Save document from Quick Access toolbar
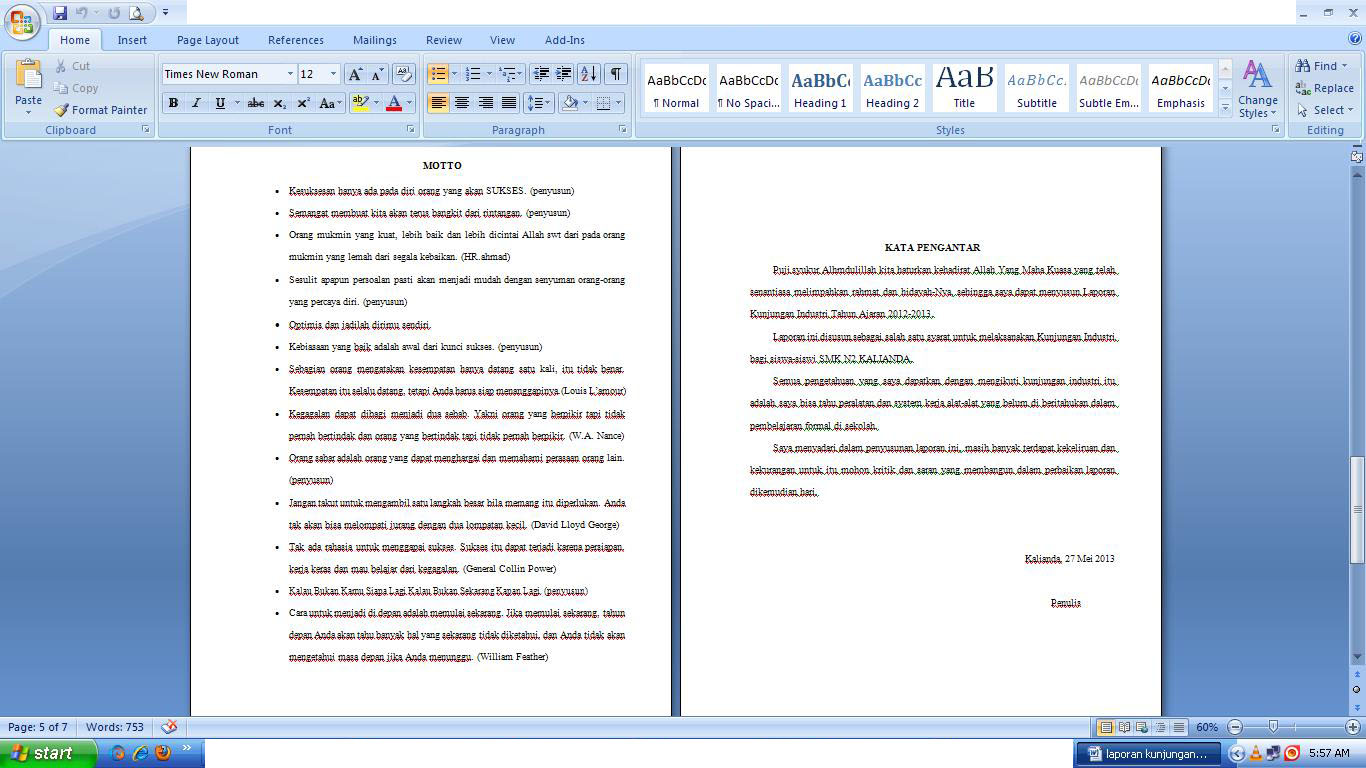Image resolution: width=1366 pixels, height=768 pixels. pyautogui.click(x=60, y=13)
